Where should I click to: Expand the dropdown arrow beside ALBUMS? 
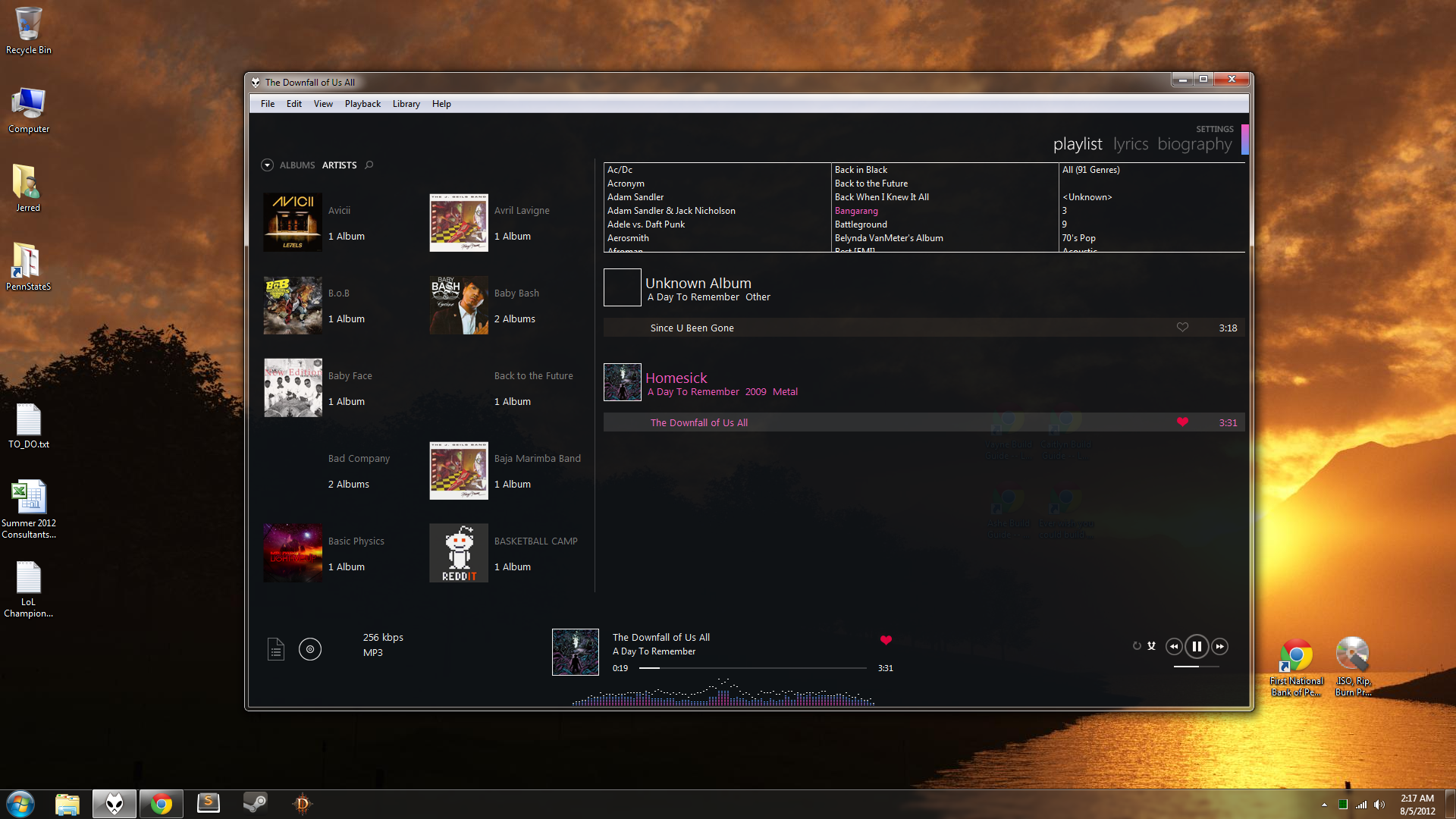click(x=267, y=165)
